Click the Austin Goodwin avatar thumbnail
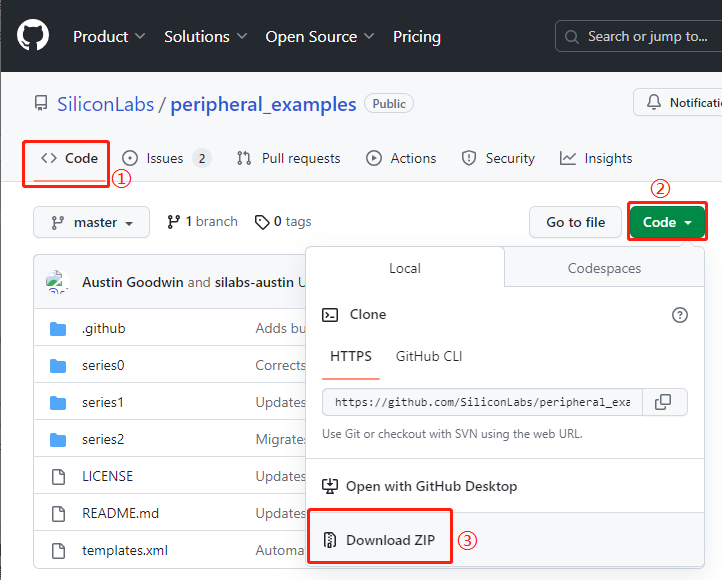Viewport: 722px width, 580px height. point(56,282)
